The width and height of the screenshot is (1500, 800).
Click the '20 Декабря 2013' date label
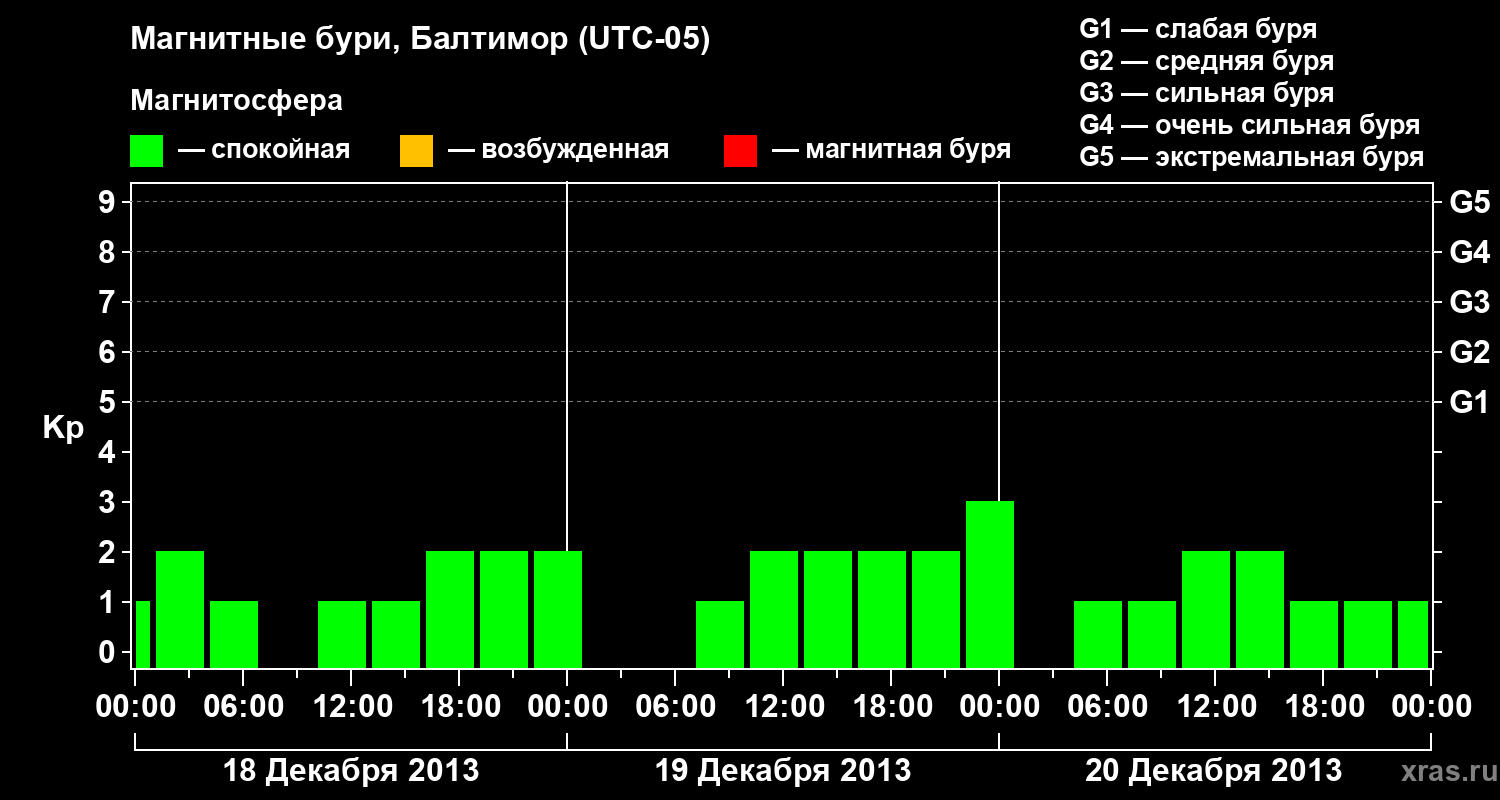[x=1214, y=771]
